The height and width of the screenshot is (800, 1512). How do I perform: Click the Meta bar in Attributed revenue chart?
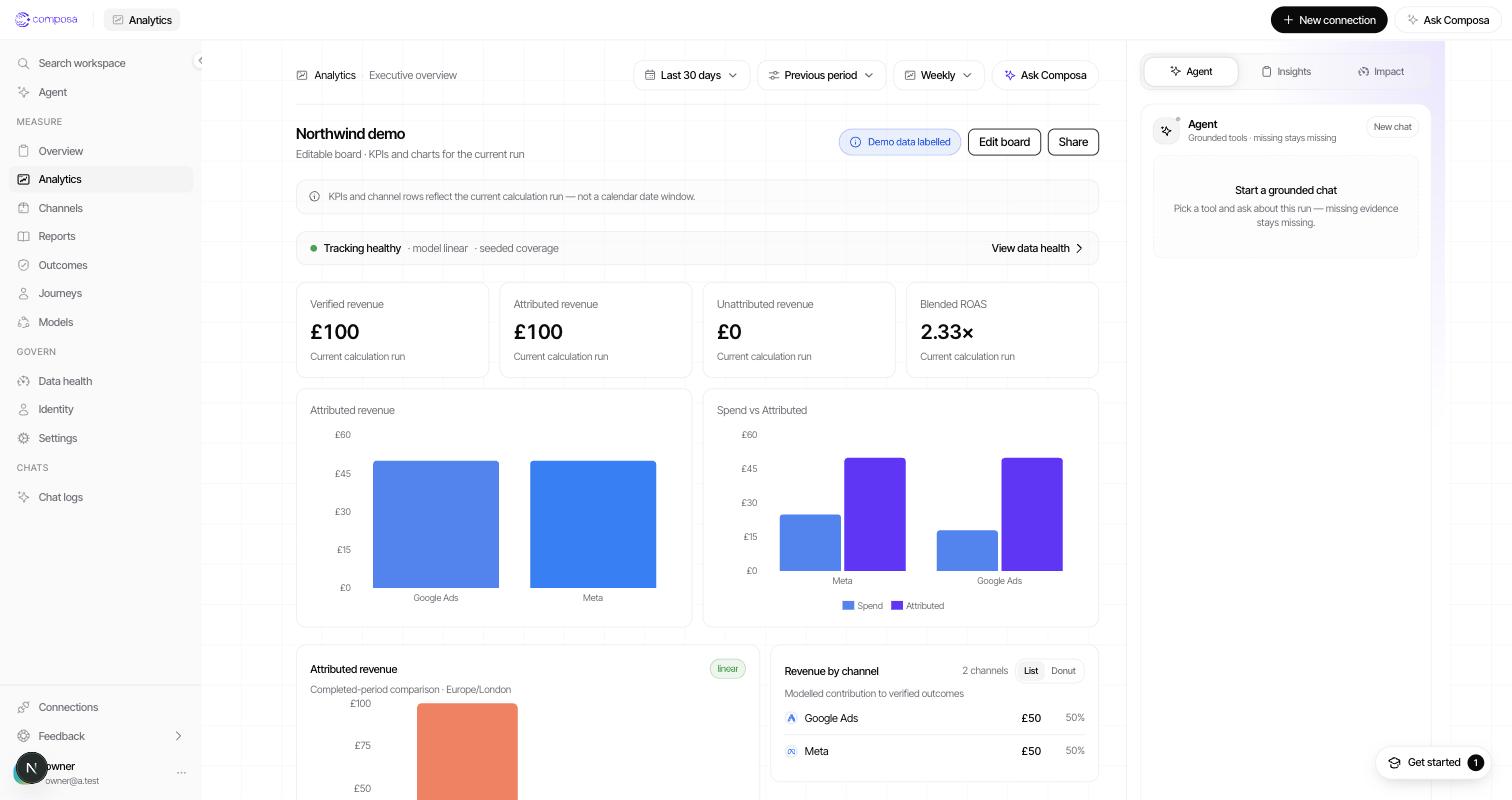593,524
